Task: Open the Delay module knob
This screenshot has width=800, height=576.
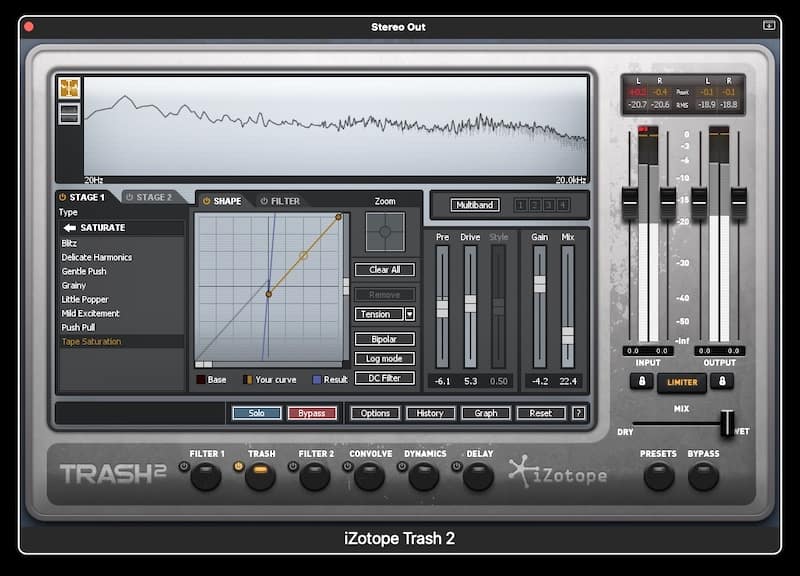Action: pyautogui.click(x=479, y=477)
